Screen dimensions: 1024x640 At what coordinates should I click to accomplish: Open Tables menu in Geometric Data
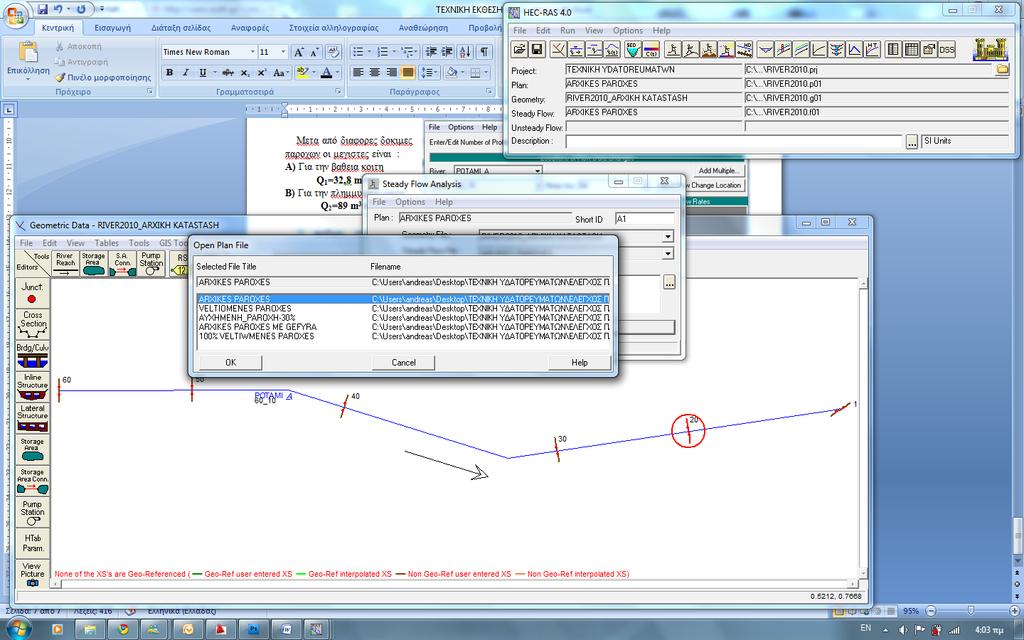click(x=106, y=243)
